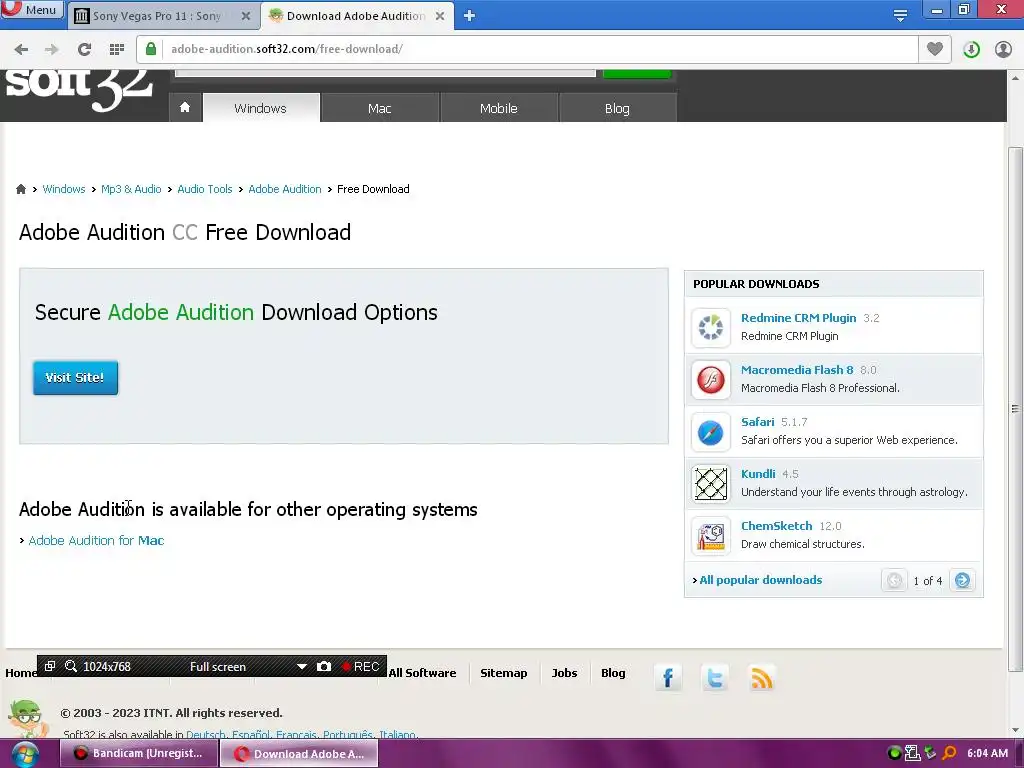Open Speed Dial grid icon
The height and width of the screenshot is (768, 1024).
pyautogui.click(x=117, y=49)
